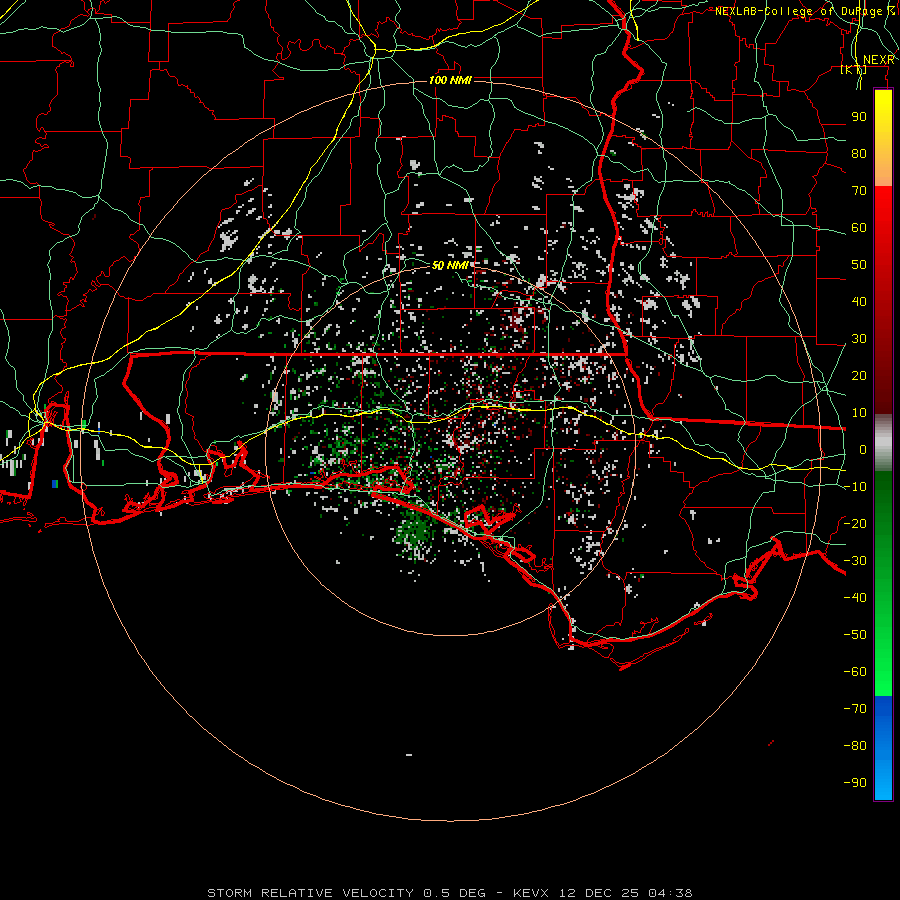This screenshot has height=900, width=900.
Task: Click the -20 value on the velocity scale
Action: click(x=855, y=524)
